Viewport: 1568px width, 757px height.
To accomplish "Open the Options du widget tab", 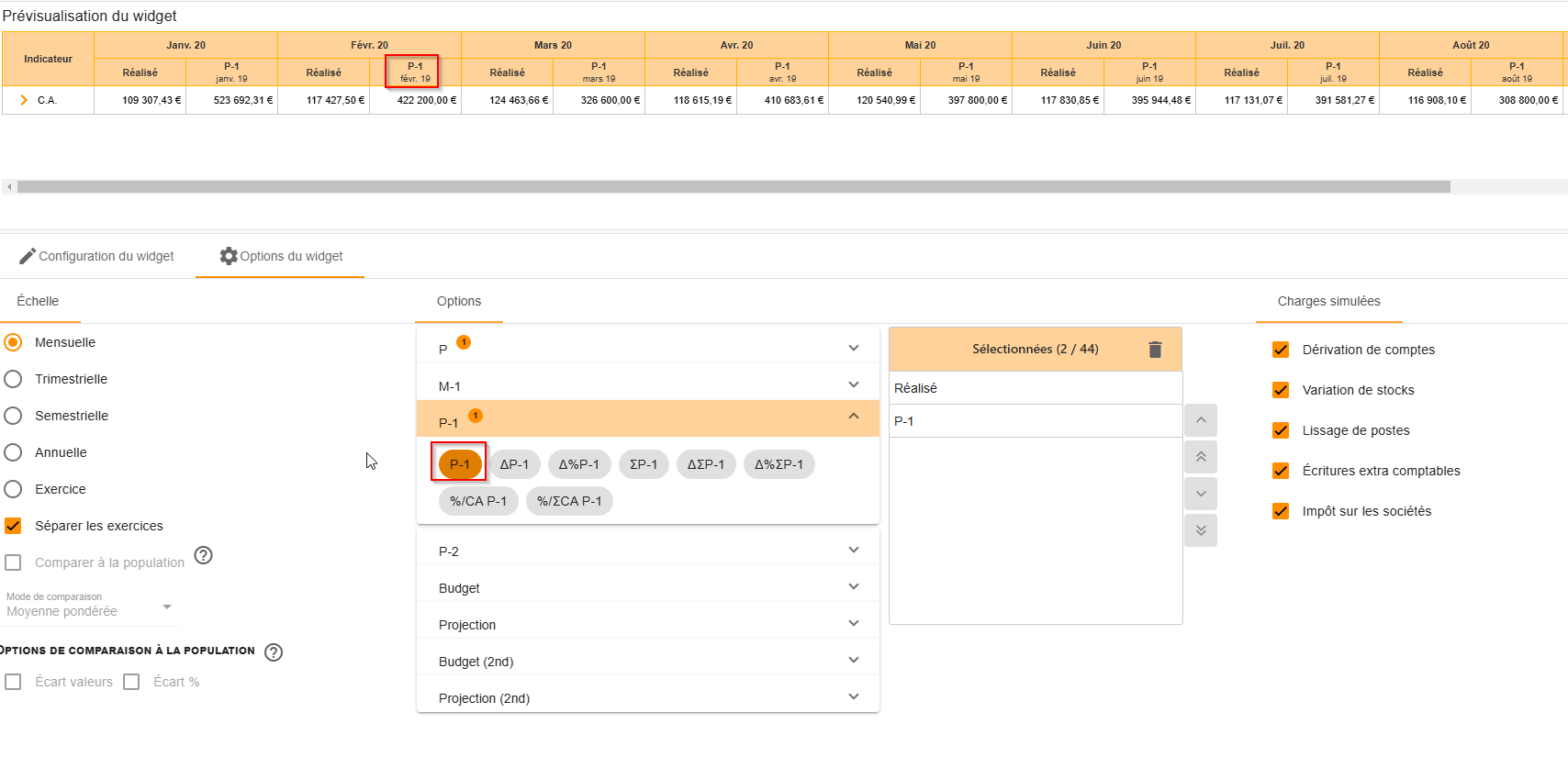I will tap(281, 256).
